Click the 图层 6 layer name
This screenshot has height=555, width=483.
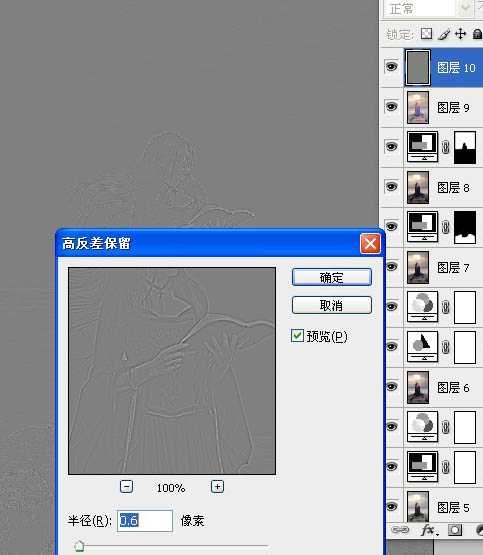[x=453, y=388]
